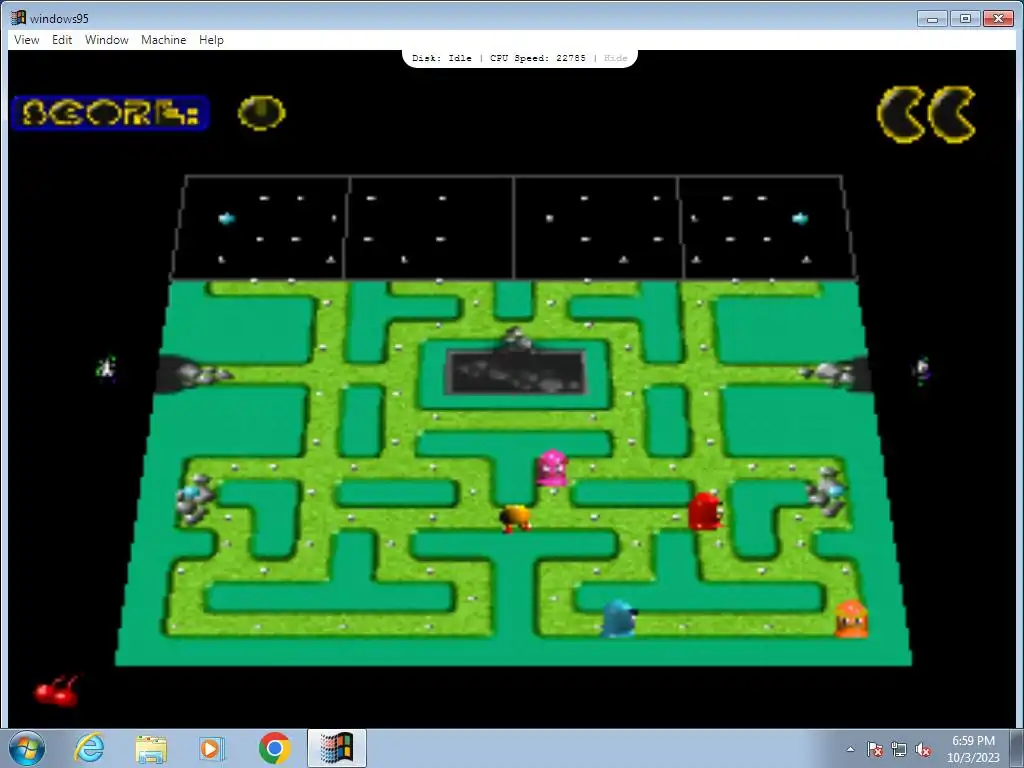
Task: Click the SCORE label
Action: pos(110,113)
